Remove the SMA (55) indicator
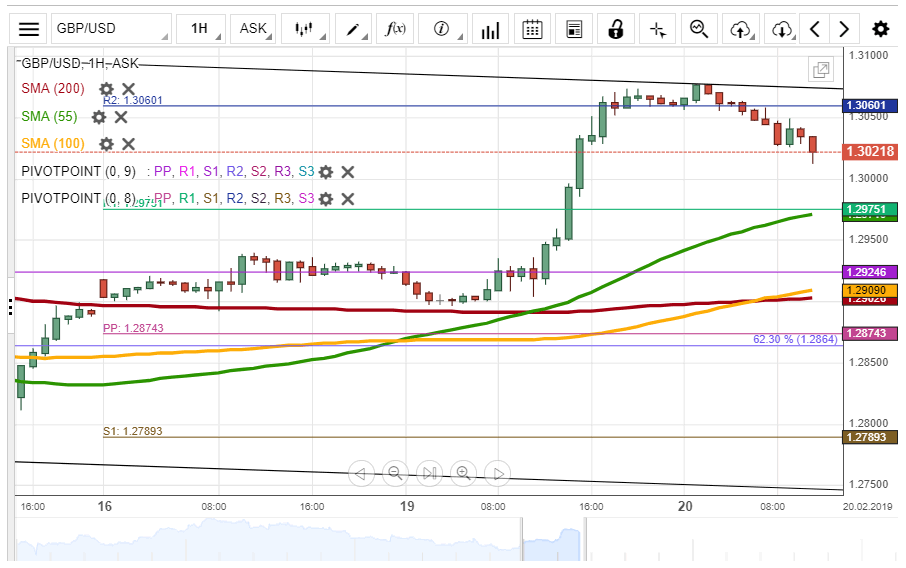 (121, 117)
